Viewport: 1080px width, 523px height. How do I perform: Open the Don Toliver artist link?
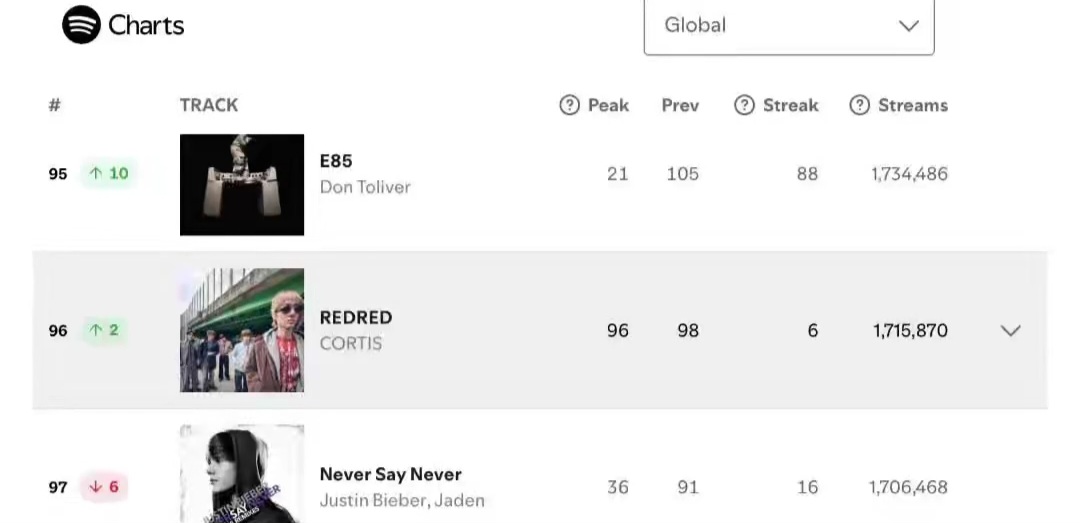(x=365, y=187)
